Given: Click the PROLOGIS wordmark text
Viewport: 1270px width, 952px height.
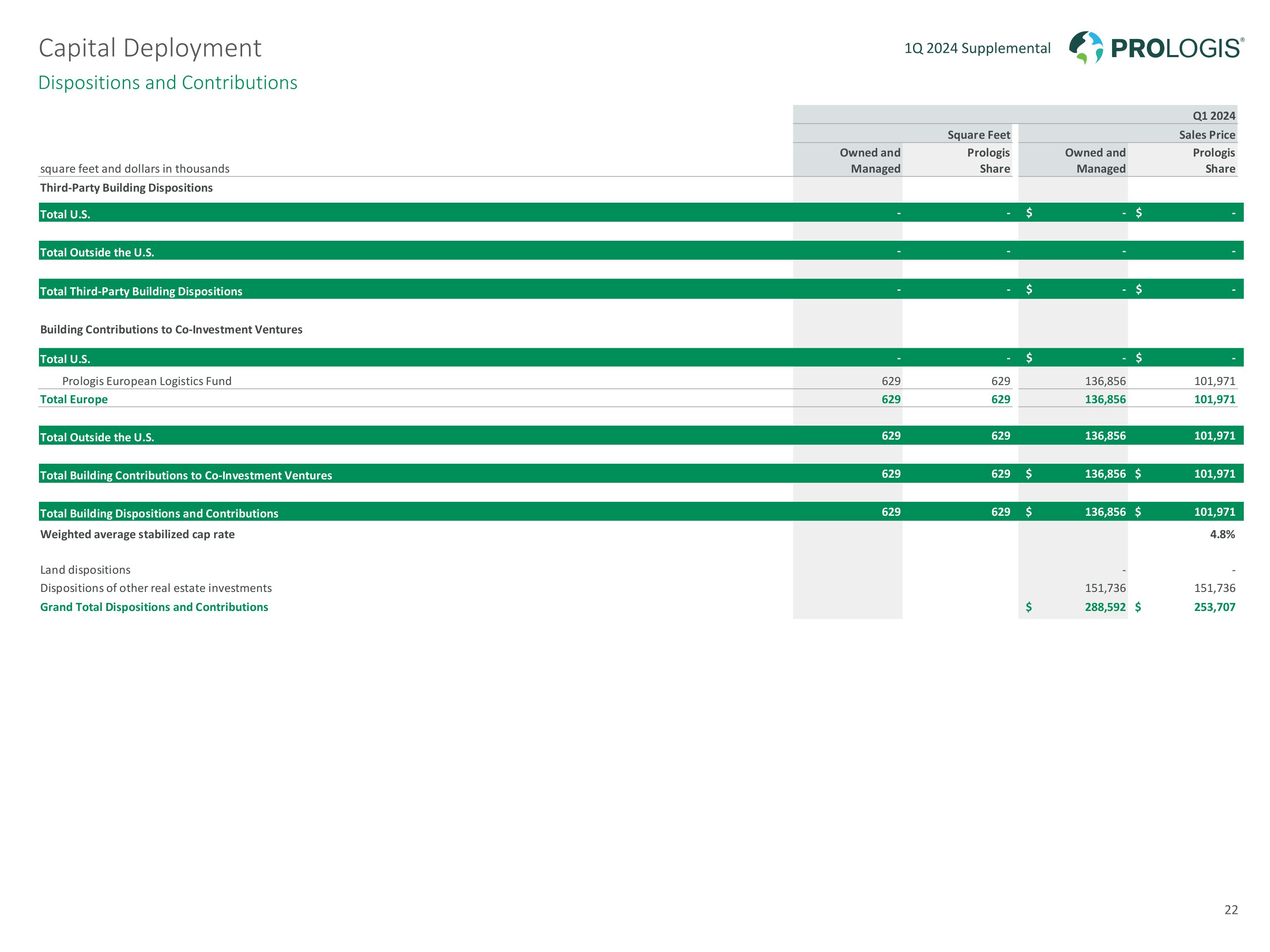Looking at the screenshot, I should [x=1176, y=49].
